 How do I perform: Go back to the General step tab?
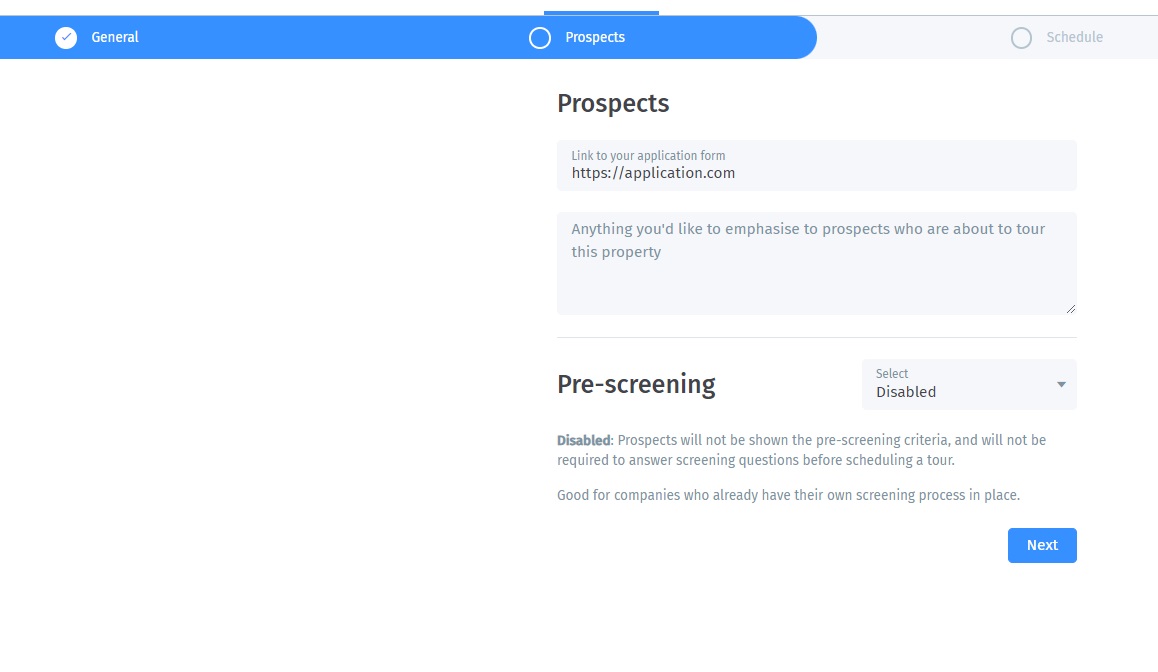115,38
